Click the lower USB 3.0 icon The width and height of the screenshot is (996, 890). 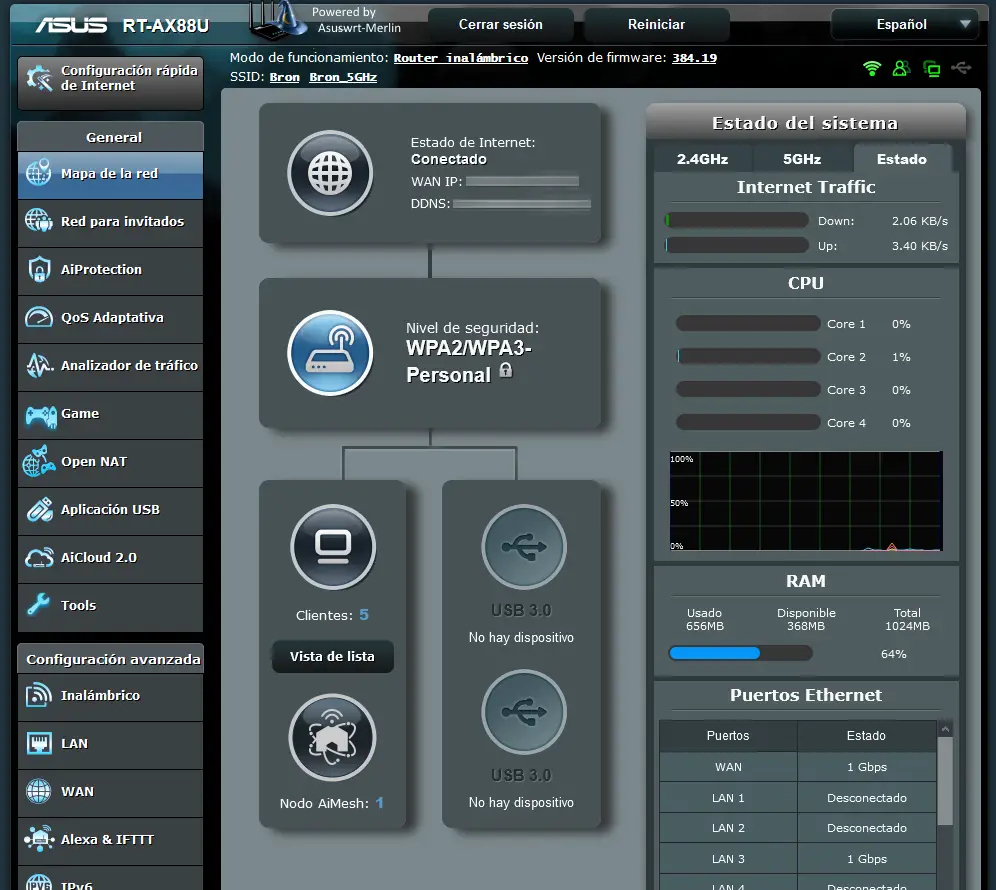coord(523,711)
